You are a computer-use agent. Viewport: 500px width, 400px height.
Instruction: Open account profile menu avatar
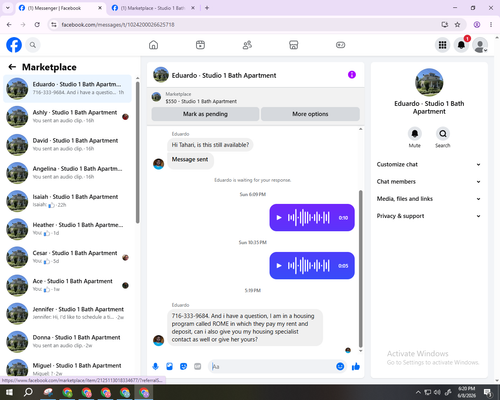pyautogui.click(x=480, y=45)
